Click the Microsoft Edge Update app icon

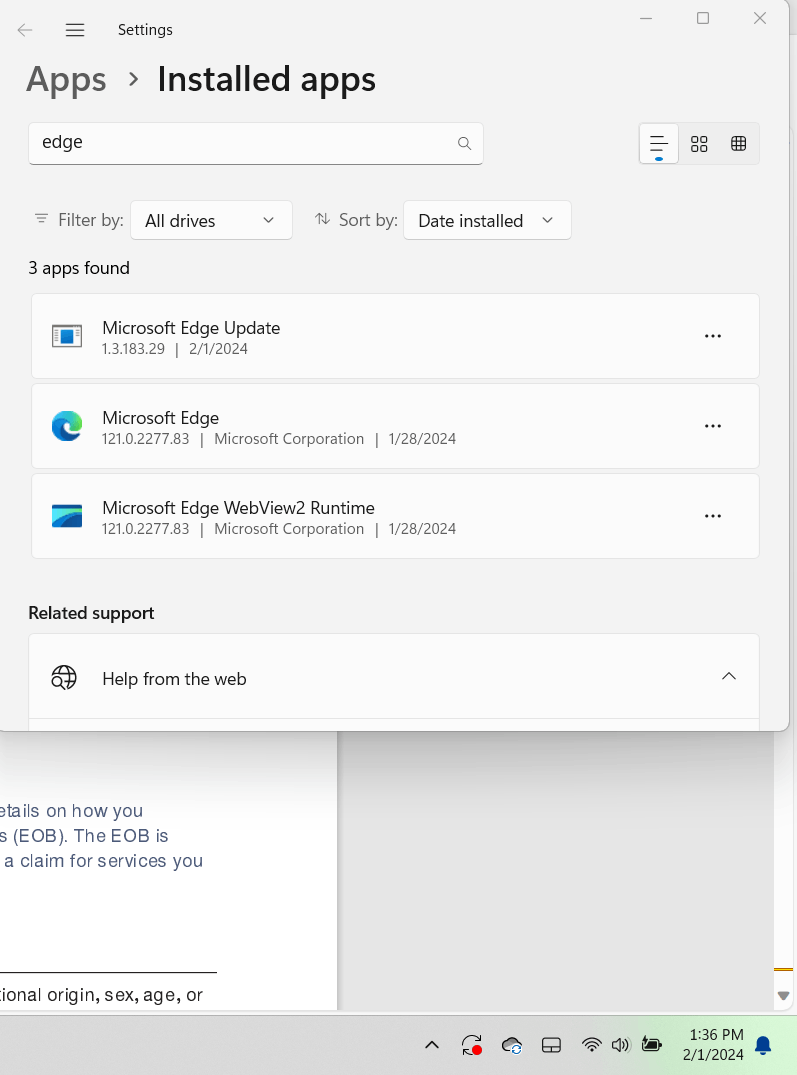pos(67,336)
